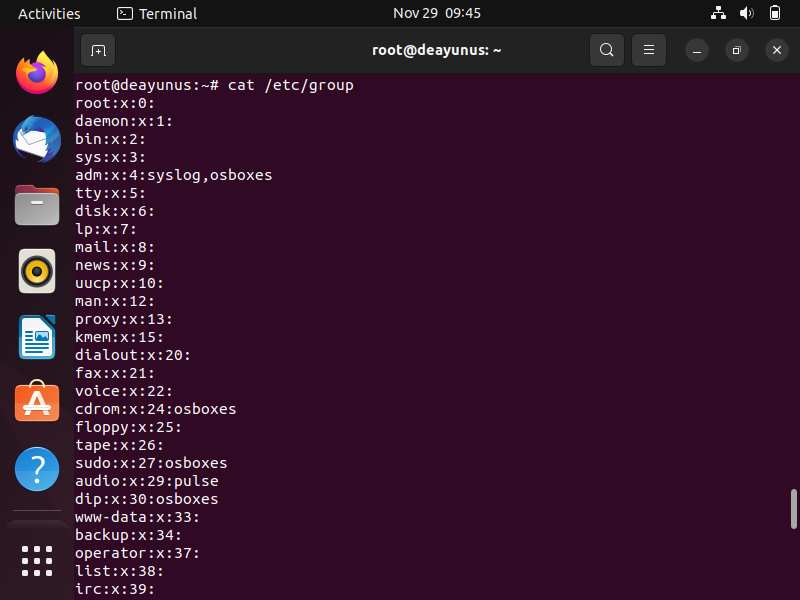This screenshot has width=800, height=600.
Task: Open the Help application
Action: point(37,469)
